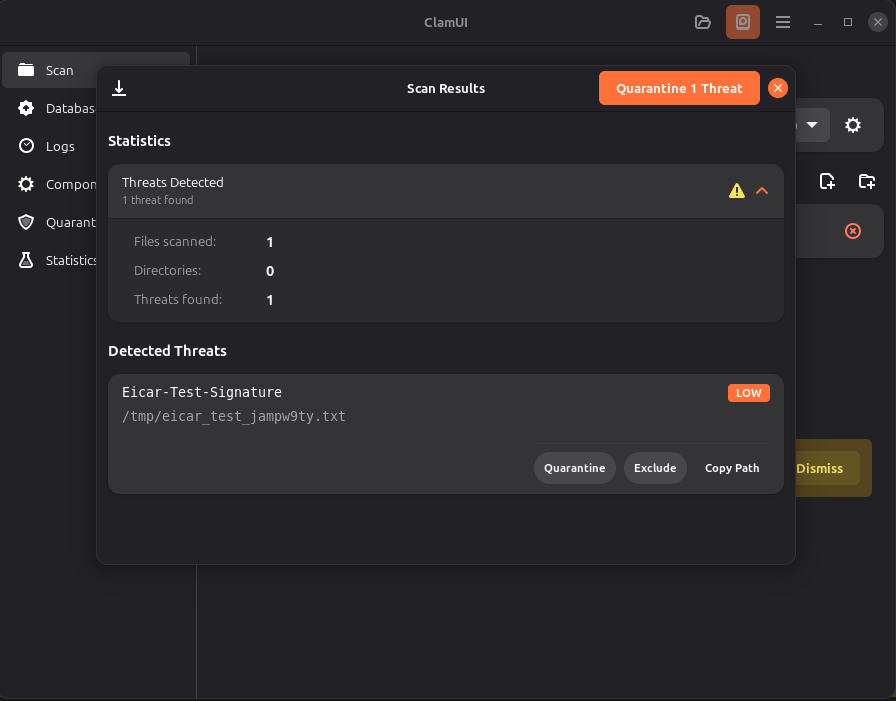Click the orange ClamUI shield icon in headerbar
This screenshot has height=701, width=896.
(743, 22)
